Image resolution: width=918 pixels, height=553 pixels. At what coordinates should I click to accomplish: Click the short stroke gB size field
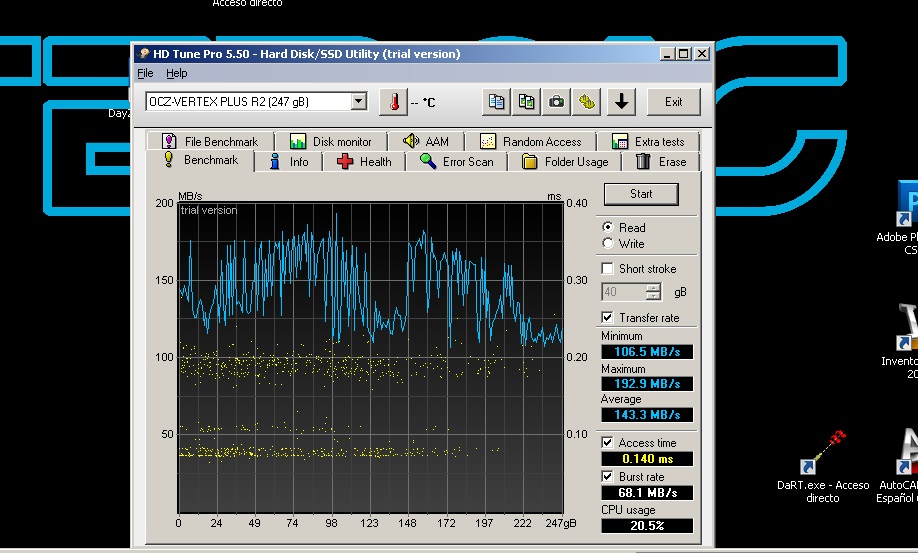[623, 292]
